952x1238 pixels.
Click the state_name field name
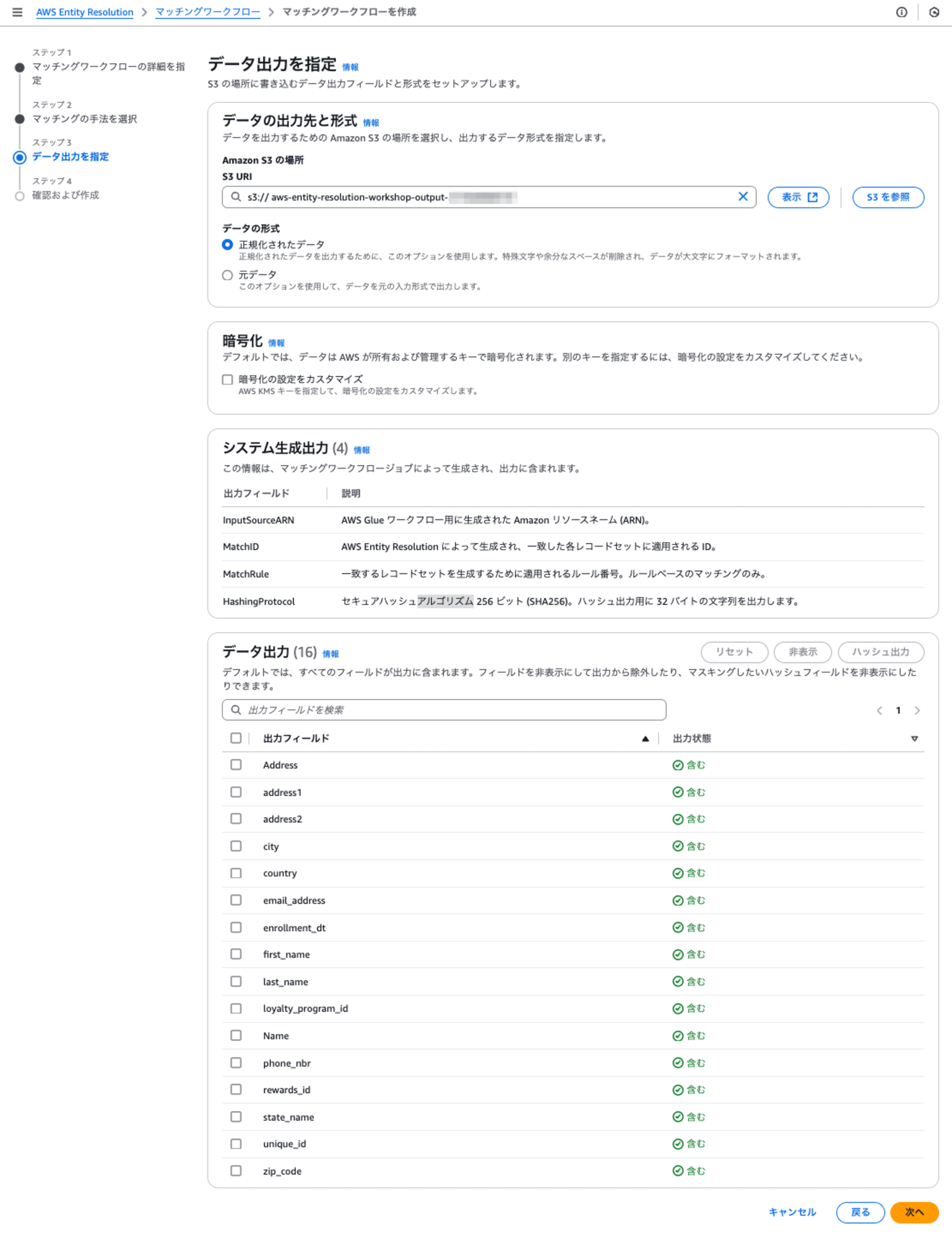[288, 1117]
